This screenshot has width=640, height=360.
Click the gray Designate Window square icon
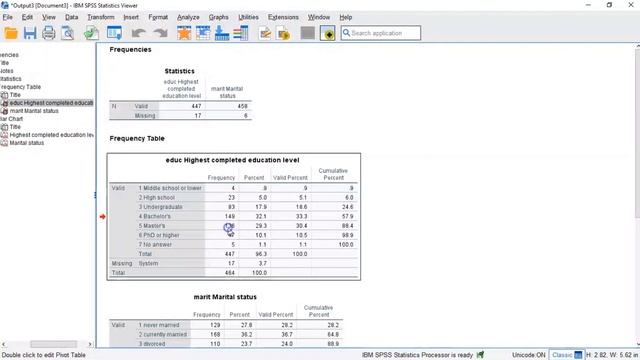[308, 33]
